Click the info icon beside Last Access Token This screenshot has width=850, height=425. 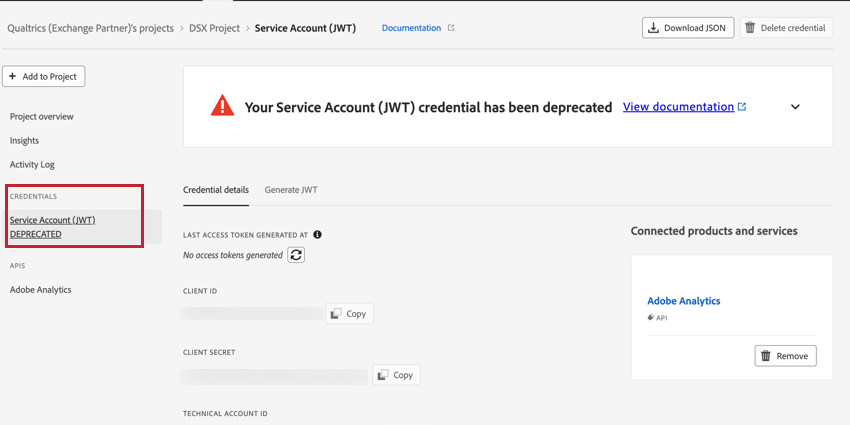tap(317, 235)
